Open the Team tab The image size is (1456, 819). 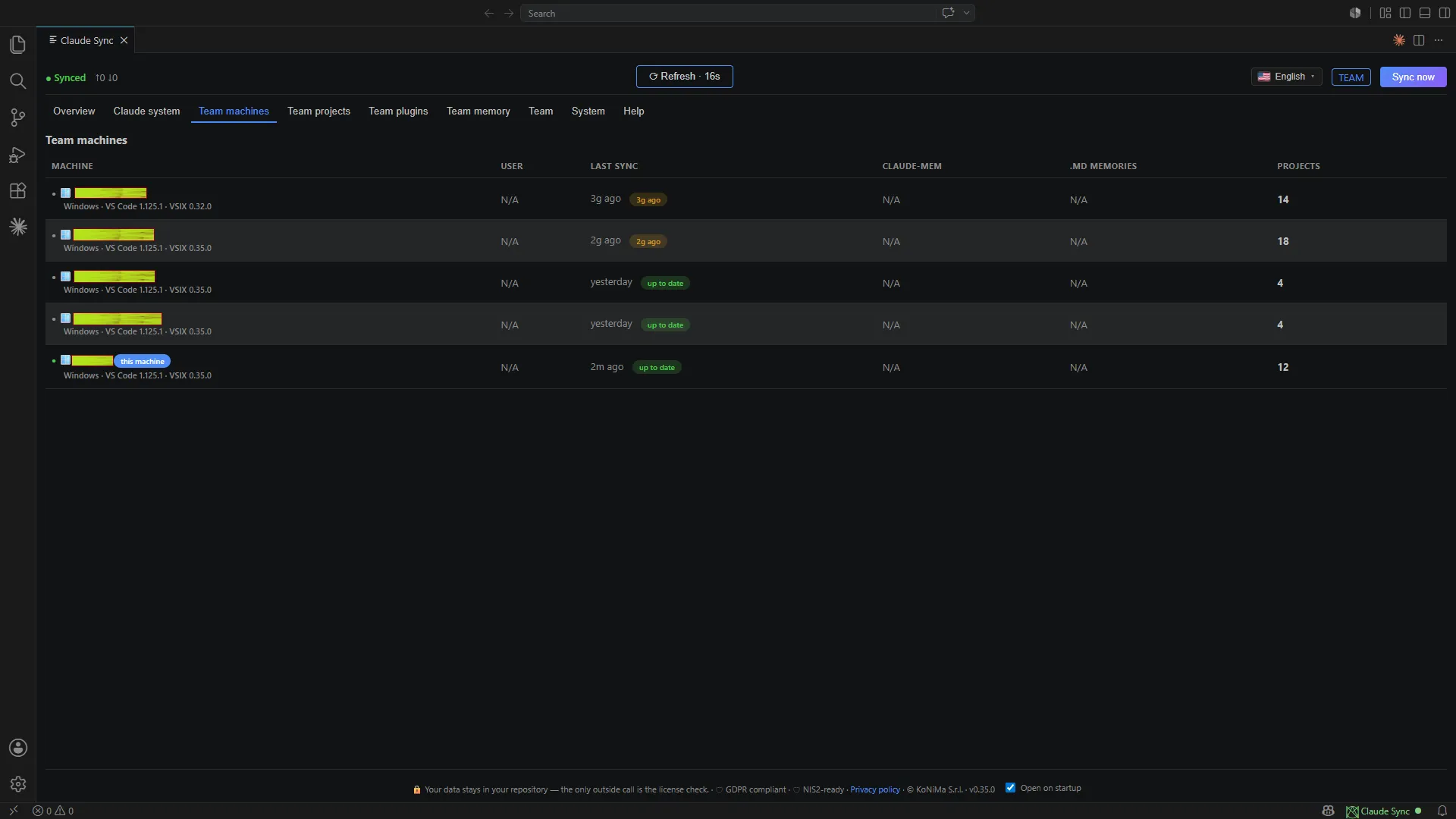pyautogui.click(x=541, y=111)
